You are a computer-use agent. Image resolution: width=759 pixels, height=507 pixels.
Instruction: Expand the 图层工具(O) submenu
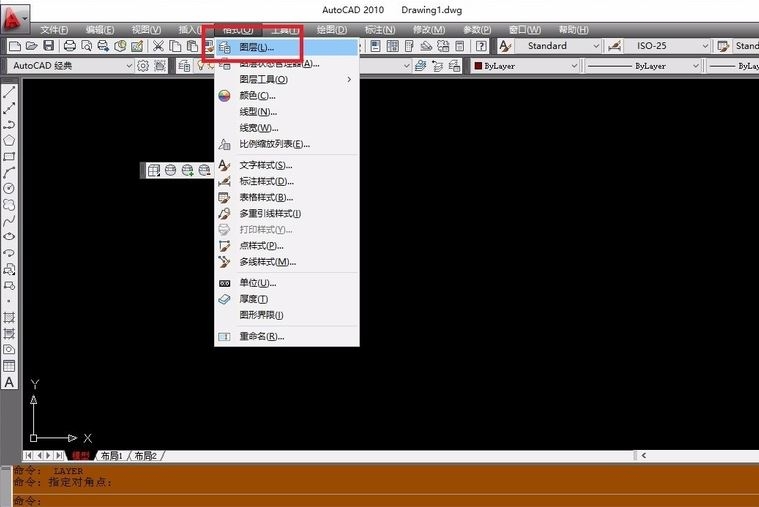(287, 79)
